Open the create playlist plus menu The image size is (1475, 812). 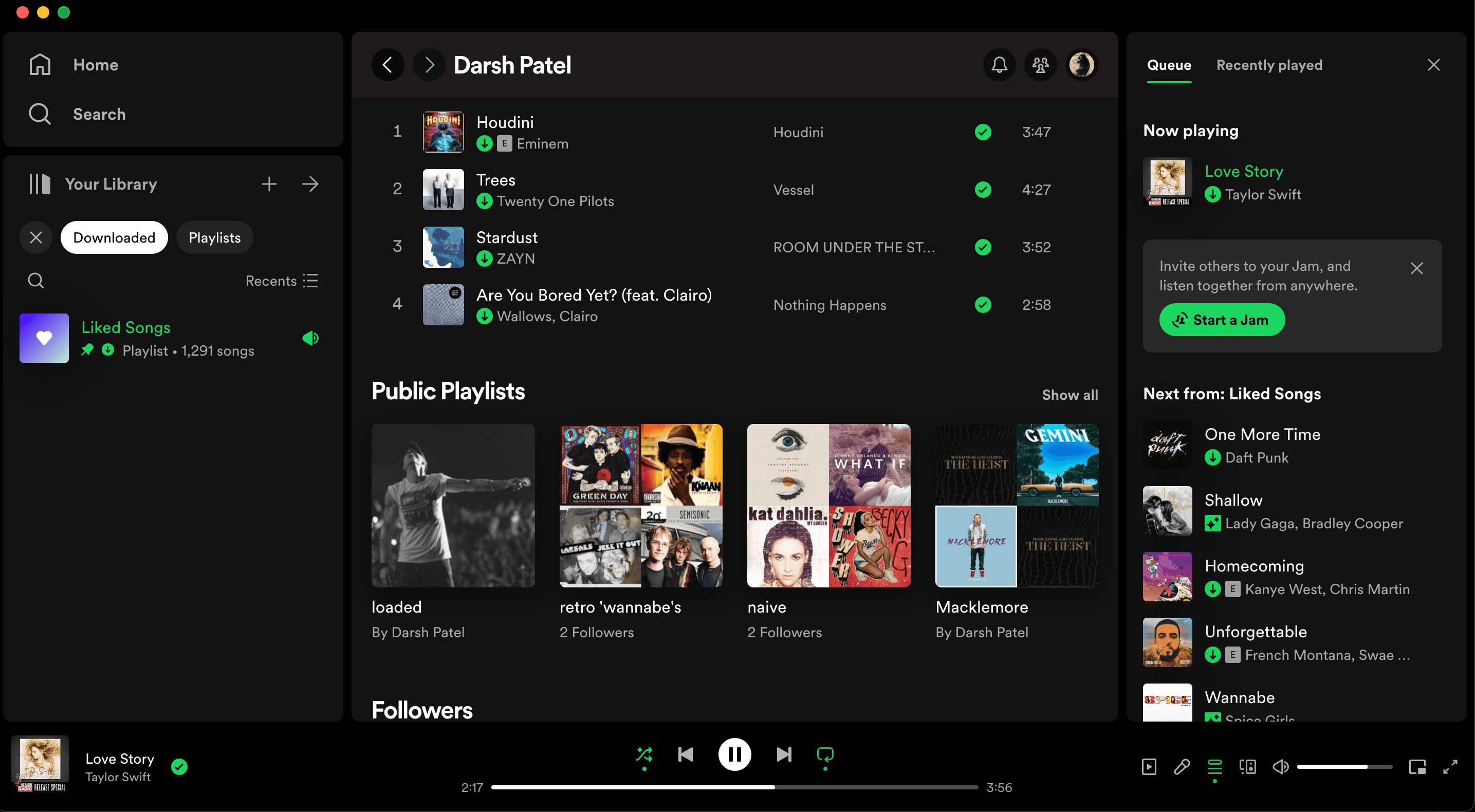point(269,184)
